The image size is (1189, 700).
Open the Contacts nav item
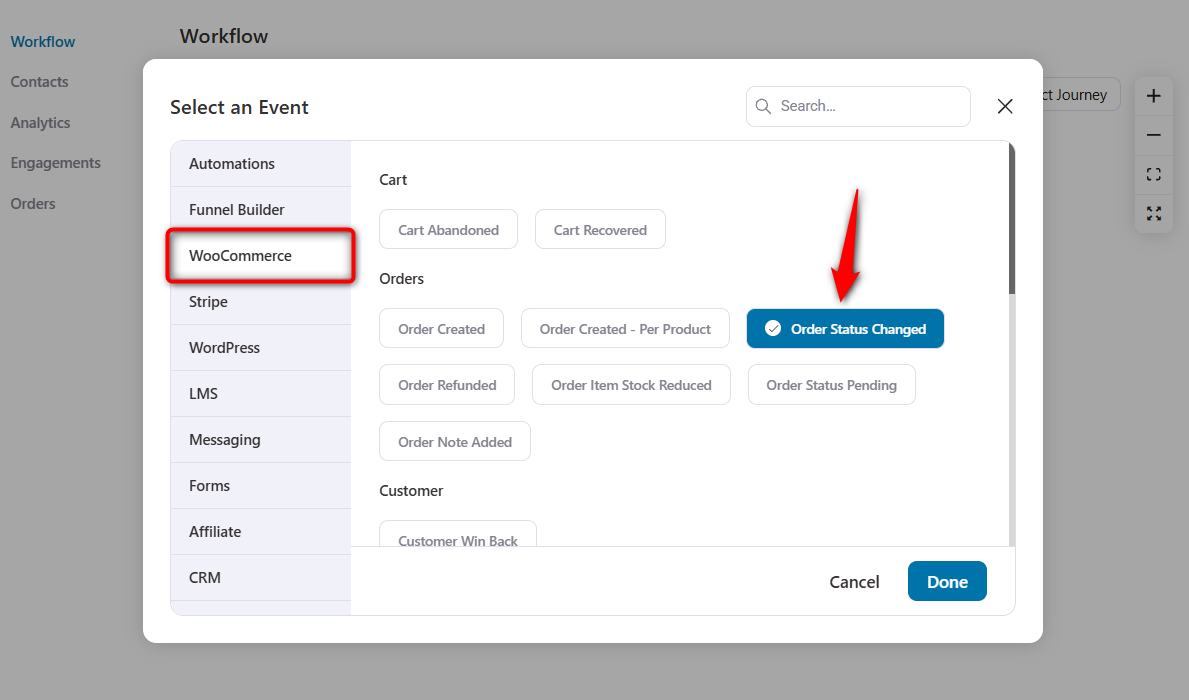[39, 82]
